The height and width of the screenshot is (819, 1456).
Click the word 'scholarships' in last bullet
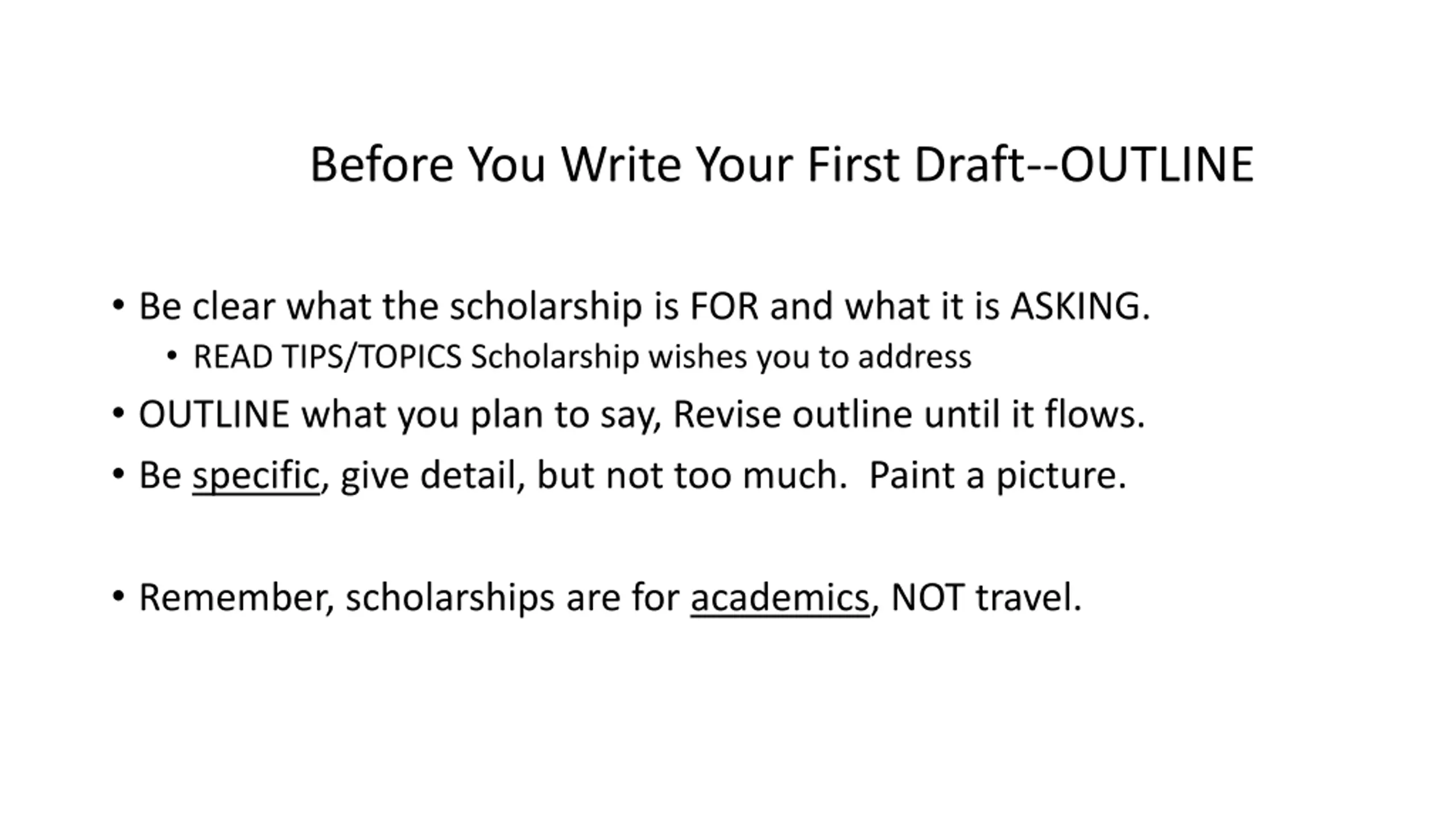[450, 598]
